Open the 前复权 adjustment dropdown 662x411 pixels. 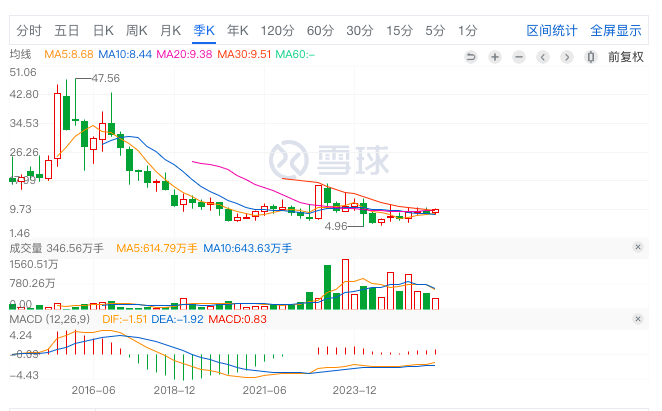pos(626,57)
